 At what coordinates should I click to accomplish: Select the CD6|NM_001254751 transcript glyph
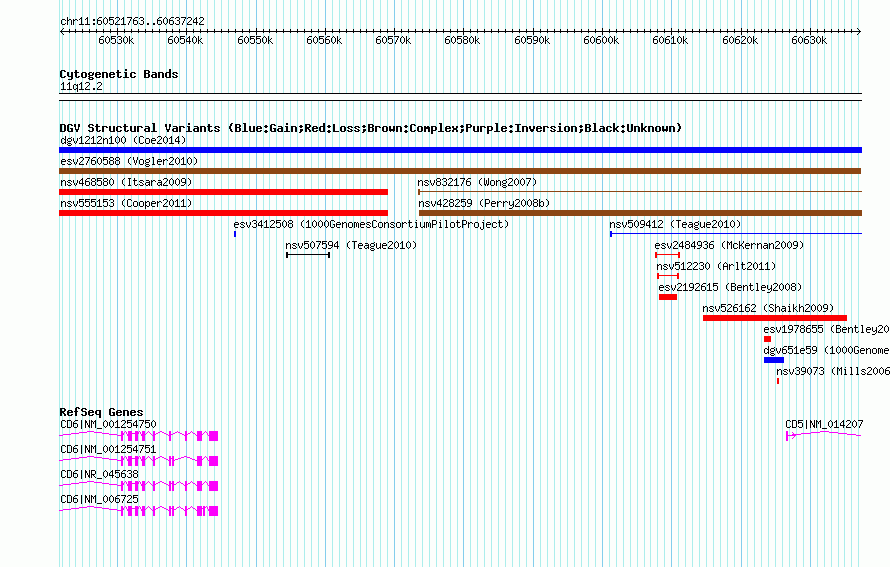coord(138,461)
